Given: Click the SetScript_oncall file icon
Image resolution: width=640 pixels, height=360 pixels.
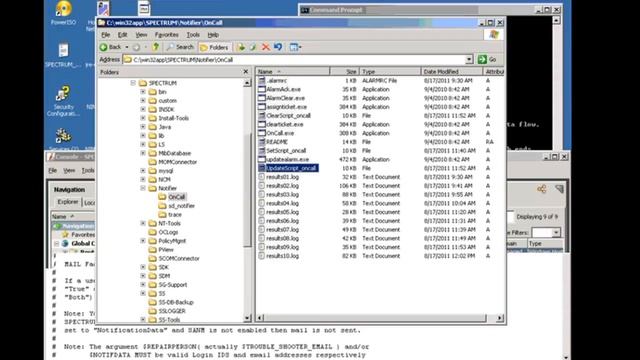Looking at the screenshot, I should 262,151.
